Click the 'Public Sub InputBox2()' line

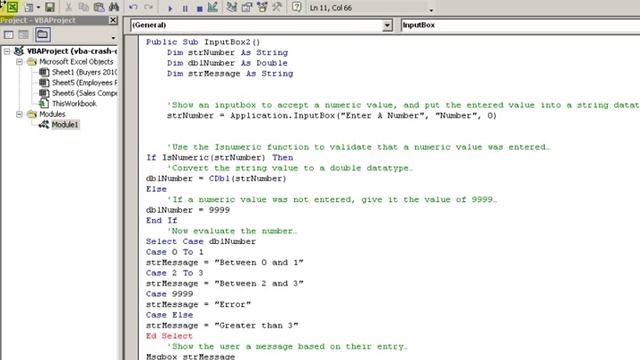tap(203, 42)
